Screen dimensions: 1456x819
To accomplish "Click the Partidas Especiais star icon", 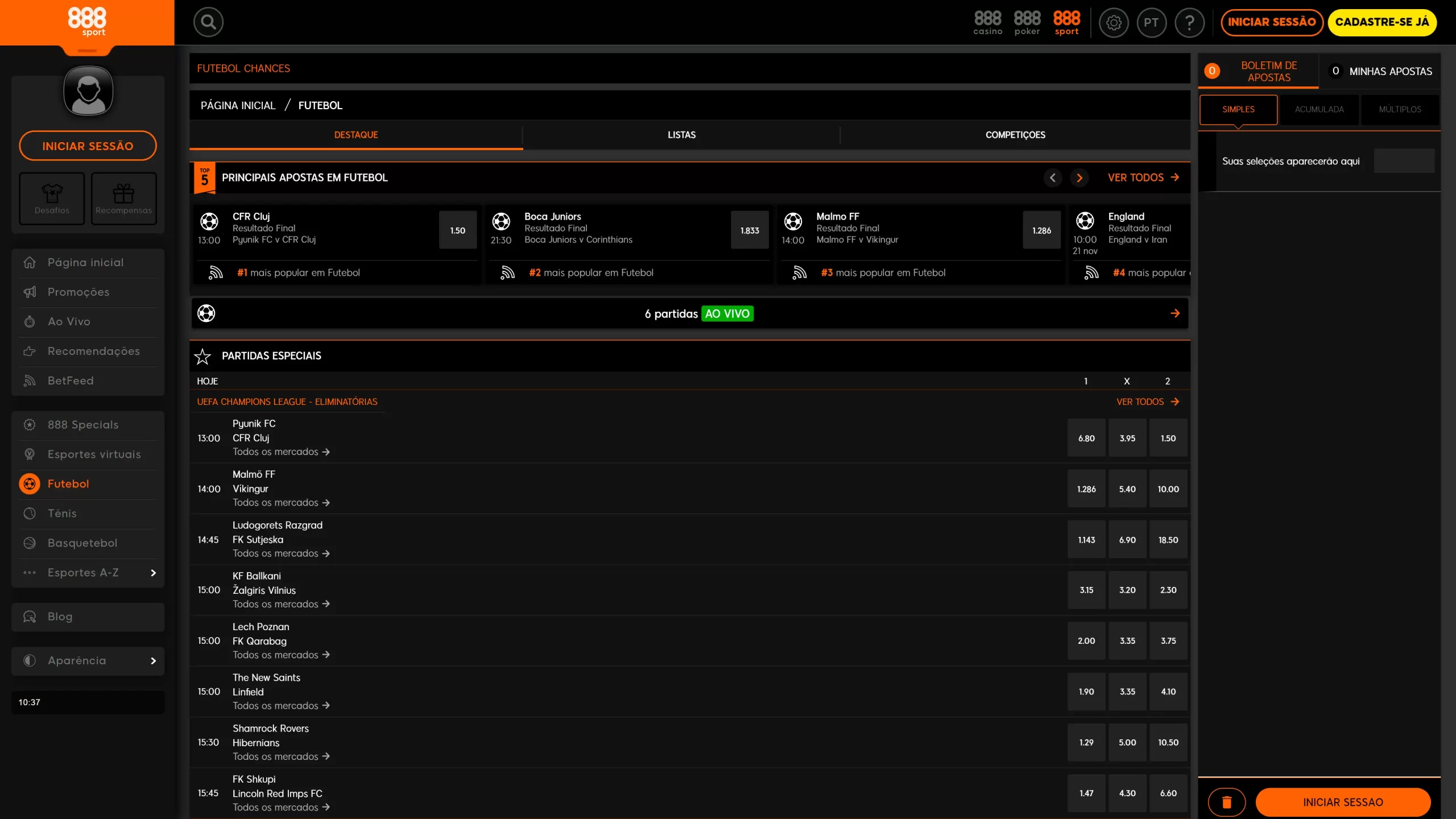I will [202, 357].
